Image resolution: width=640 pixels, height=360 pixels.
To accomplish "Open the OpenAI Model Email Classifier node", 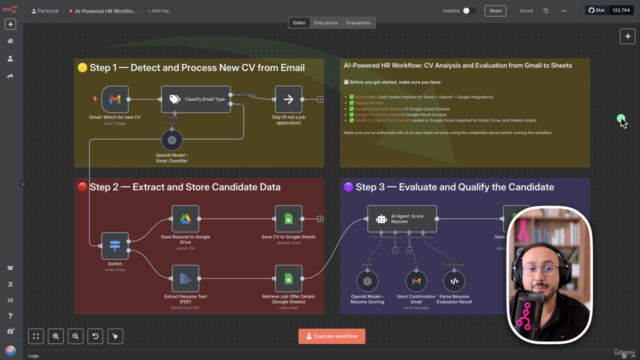I will (172, 140).
